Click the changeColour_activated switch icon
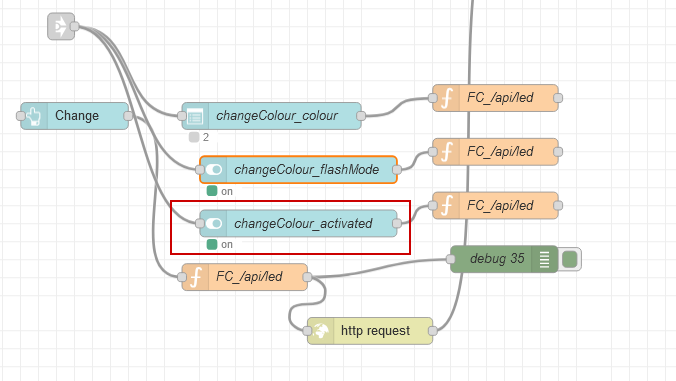This screenshot has height=381, width=676. (214, 223)
